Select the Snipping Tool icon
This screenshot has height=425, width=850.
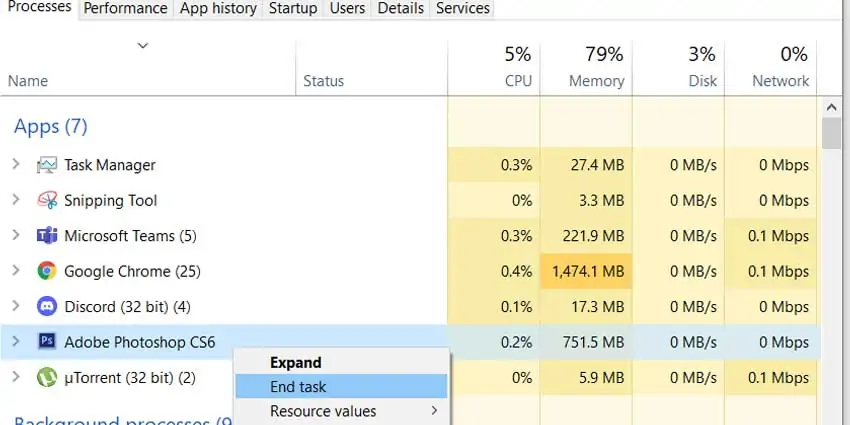click(47, 201)
